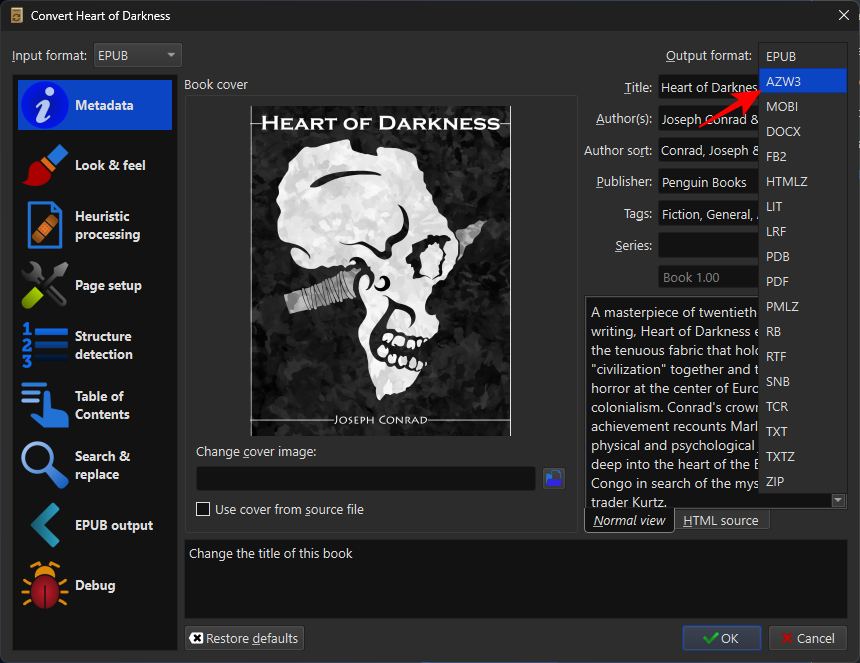Choose ZIP as the output format
Image resolution: width=860 pixels, height=663 pixels.
[x=803, y=481]
